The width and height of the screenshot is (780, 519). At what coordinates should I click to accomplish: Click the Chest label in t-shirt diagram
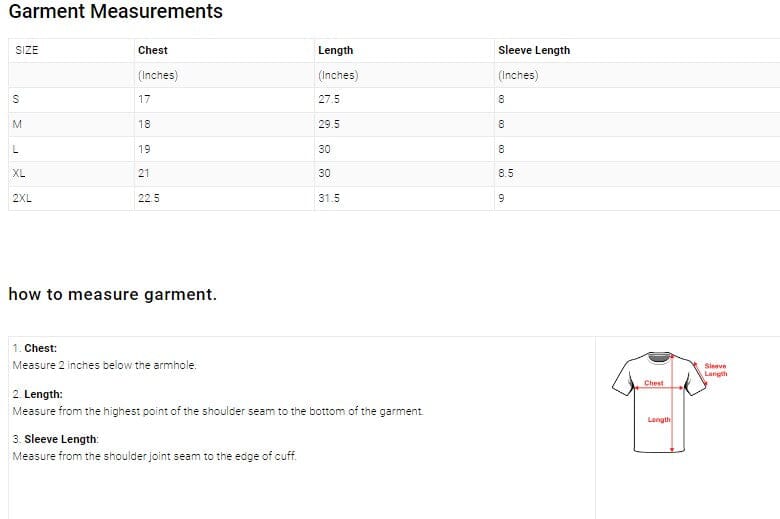click(x=654, y=383)
